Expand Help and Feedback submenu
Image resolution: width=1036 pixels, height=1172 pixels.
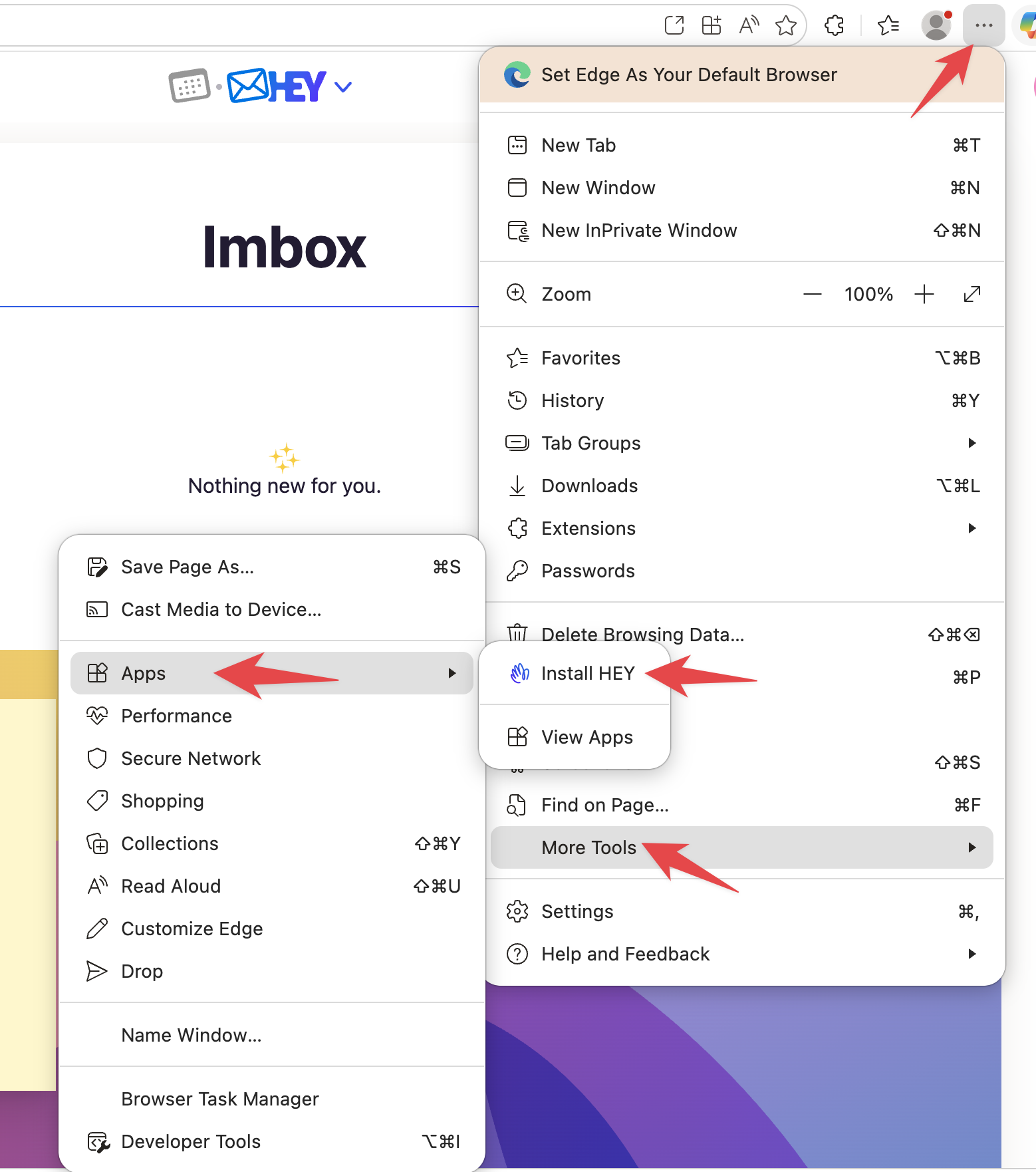point(742,954)
